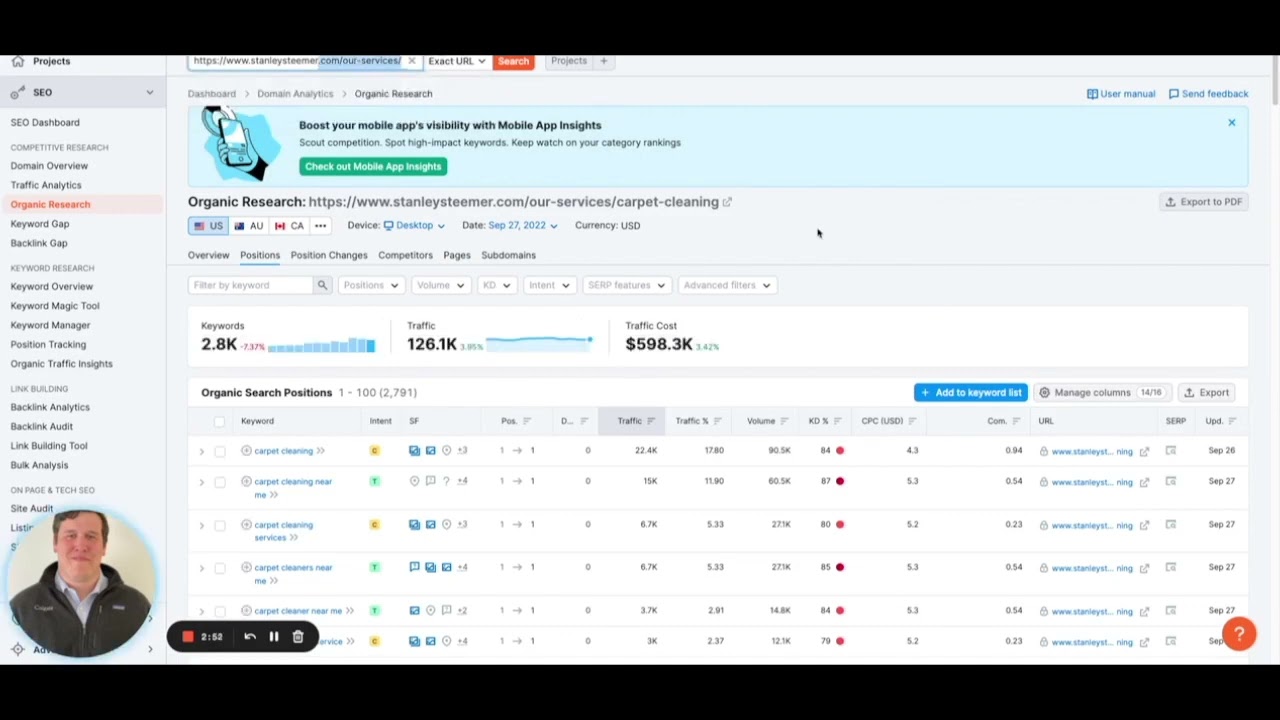The image size is (1280, 720).
Task: Open the KD filter dropdown
Action: [x=496, y=285]
